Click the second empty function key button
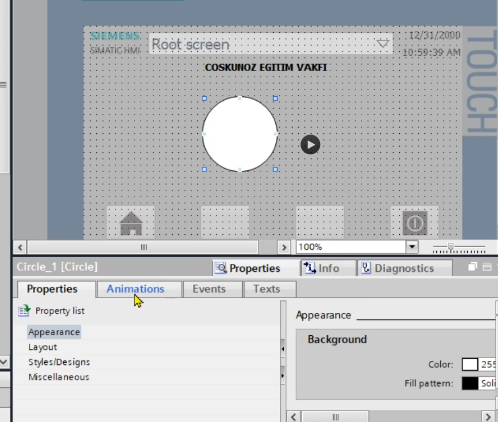Screen dimensions: 498x422 pos(225,223)
